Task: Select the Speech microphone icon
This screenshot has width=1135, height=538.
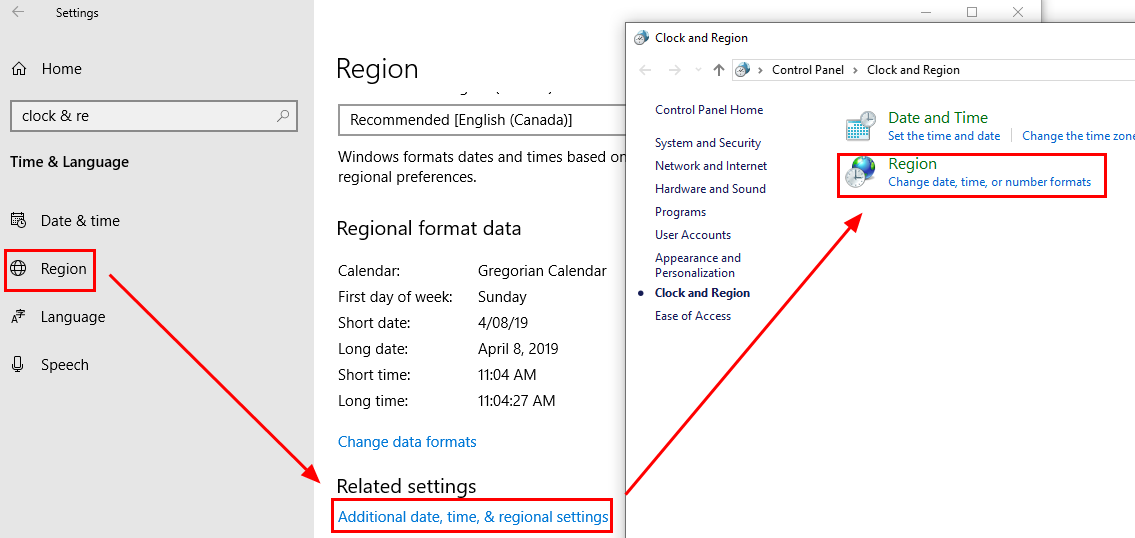Action: [18, 364]
